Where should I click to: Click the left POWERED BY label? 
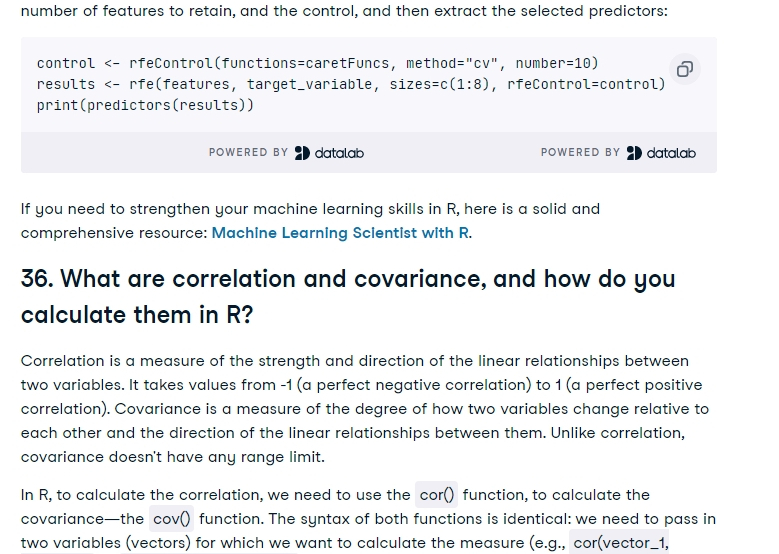248,153
